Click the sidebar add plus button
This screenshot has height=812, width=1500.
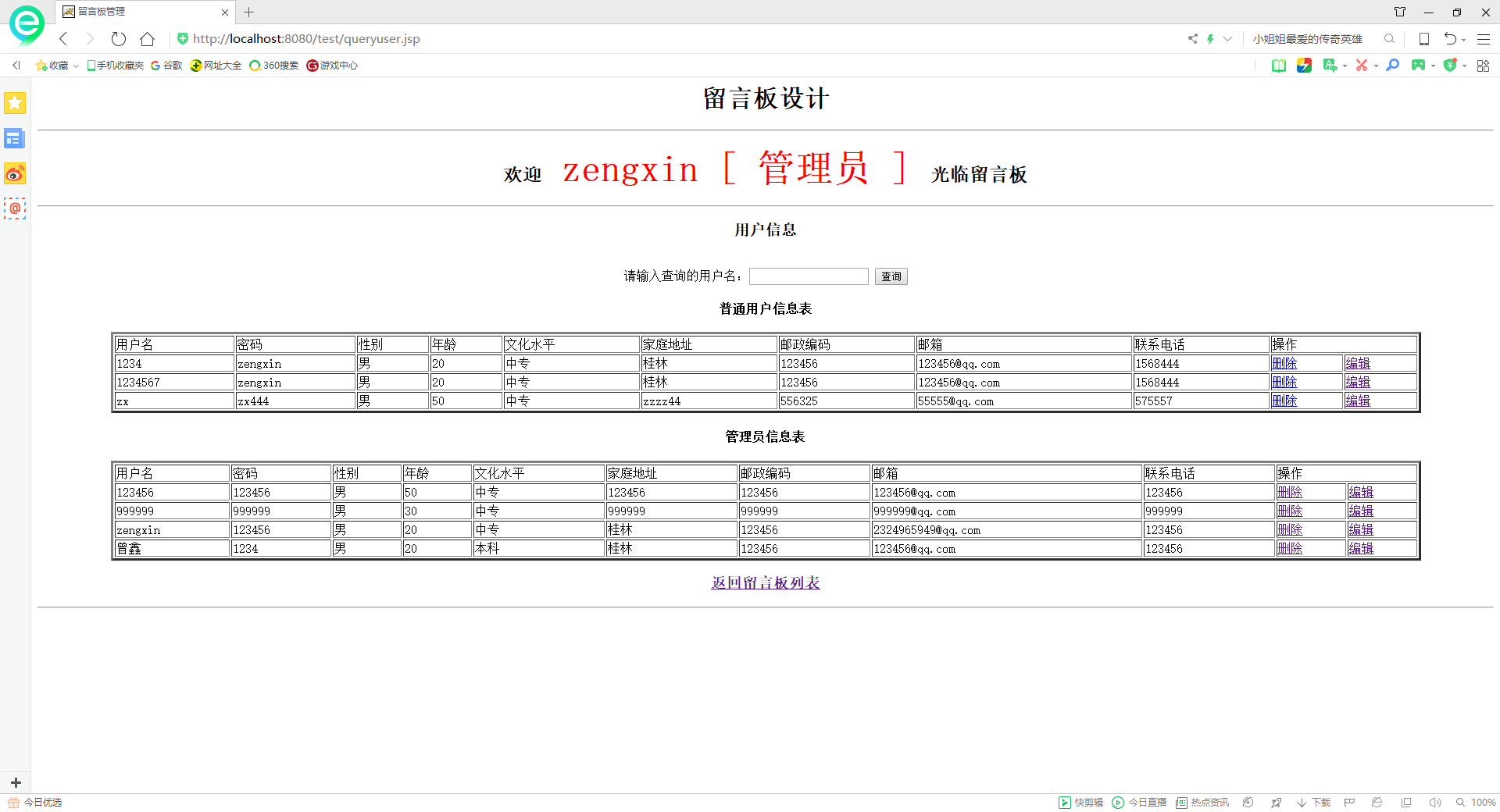click(x=16, y=782)
